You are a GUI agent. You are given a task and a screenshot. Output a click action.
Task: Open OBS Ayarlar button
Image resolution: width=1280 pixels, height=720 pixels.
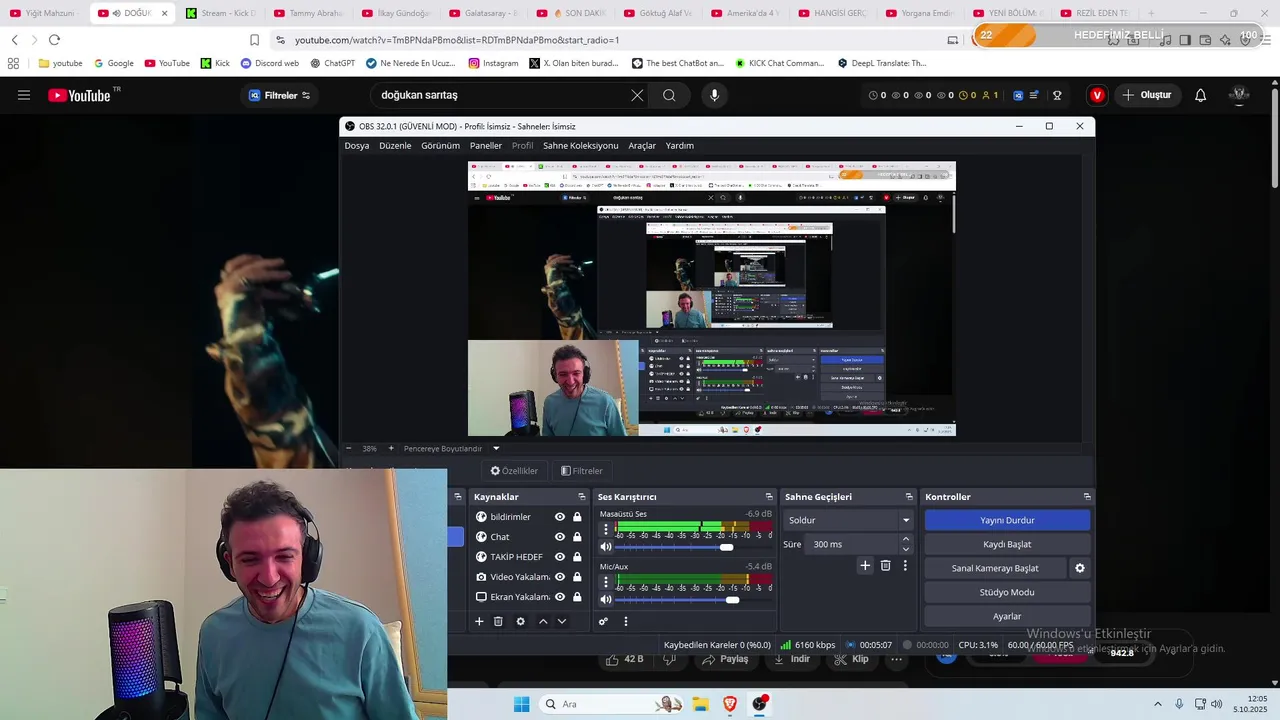coord(1007,616)
